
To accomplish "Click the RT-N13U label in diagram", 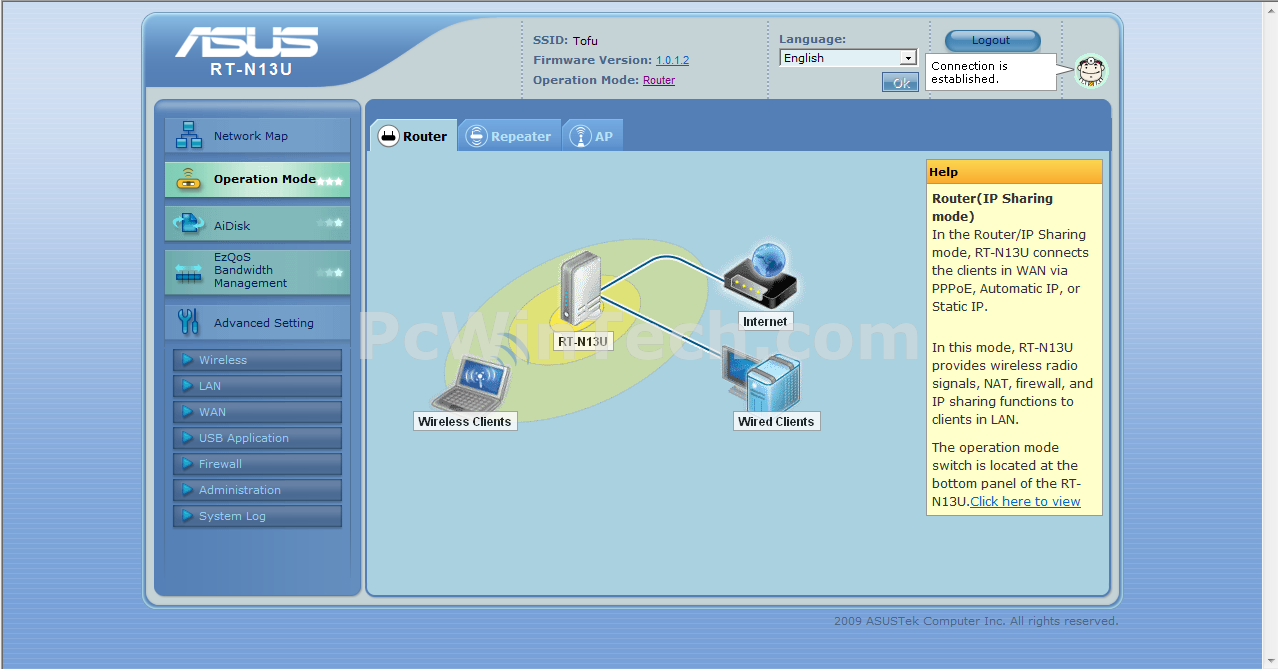I will coord(583,341).
